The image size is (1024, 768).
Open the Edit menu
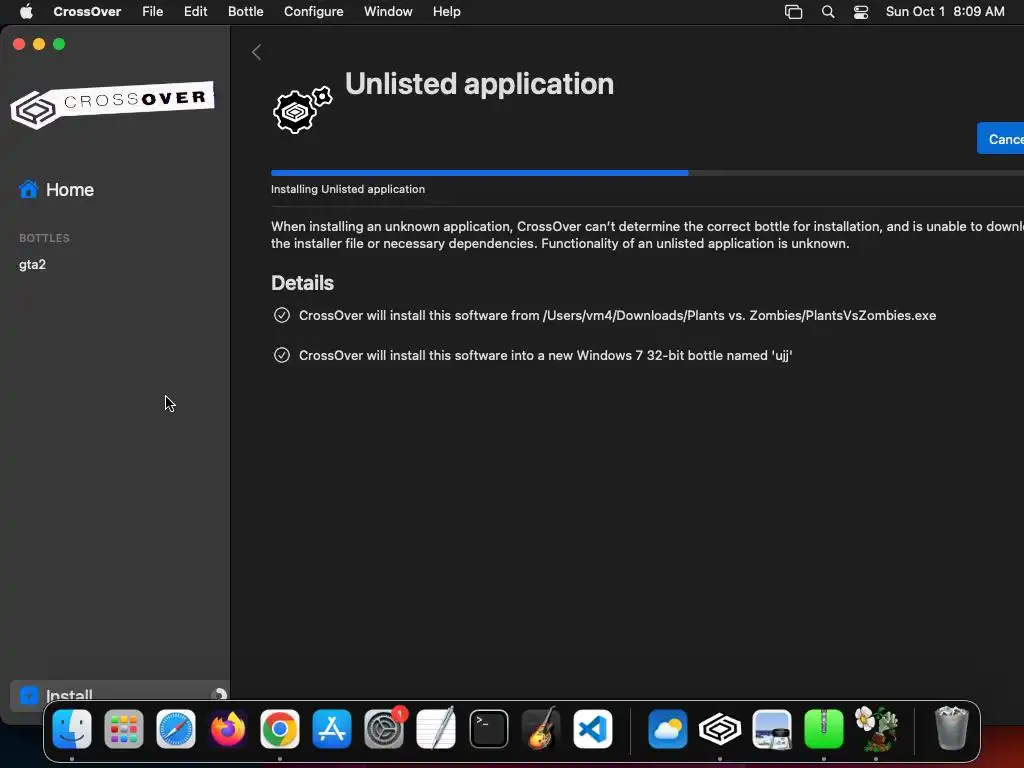[x=195, y=12]
